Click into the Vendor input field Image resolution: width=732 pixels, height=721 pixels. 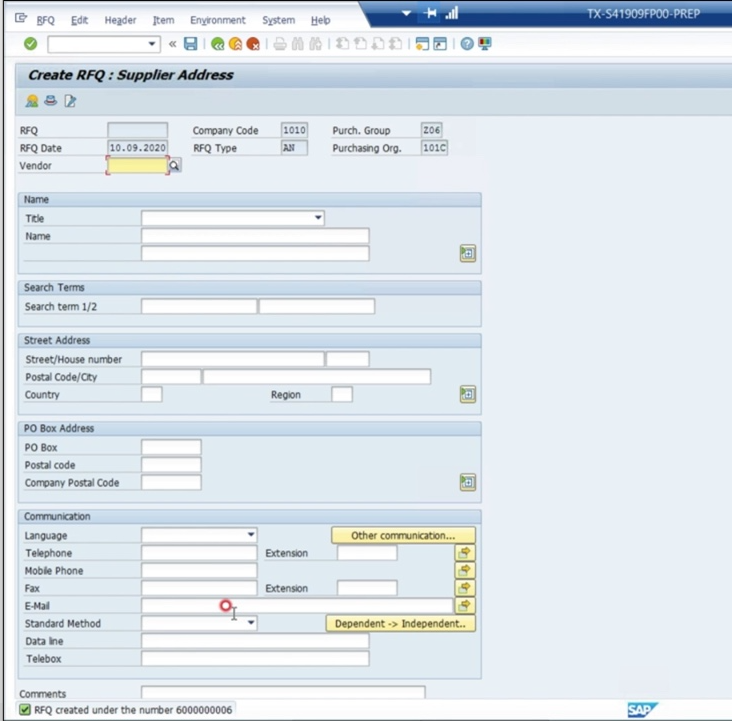[x=137, y=165]
